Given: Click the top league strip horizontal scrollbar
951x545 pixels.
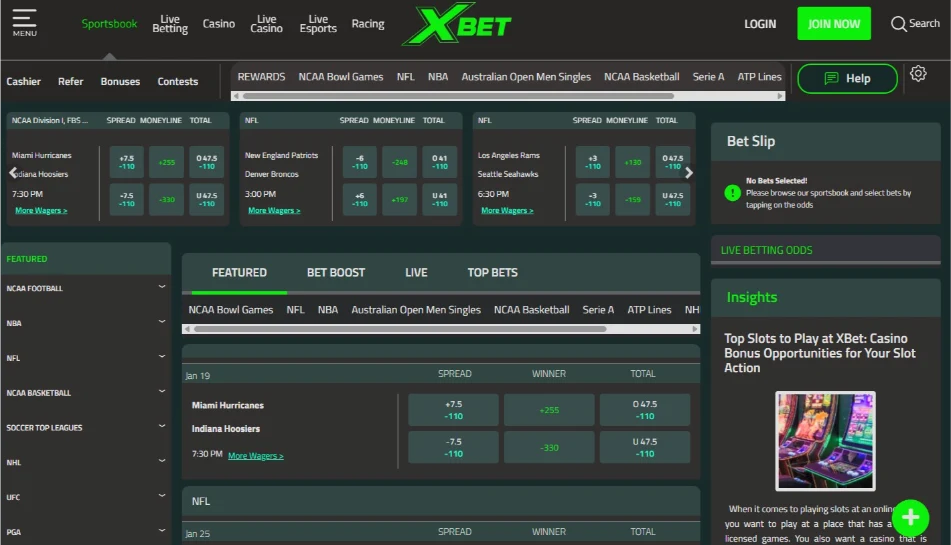Looking at the screenshot, I should click(x=459, y=96).
